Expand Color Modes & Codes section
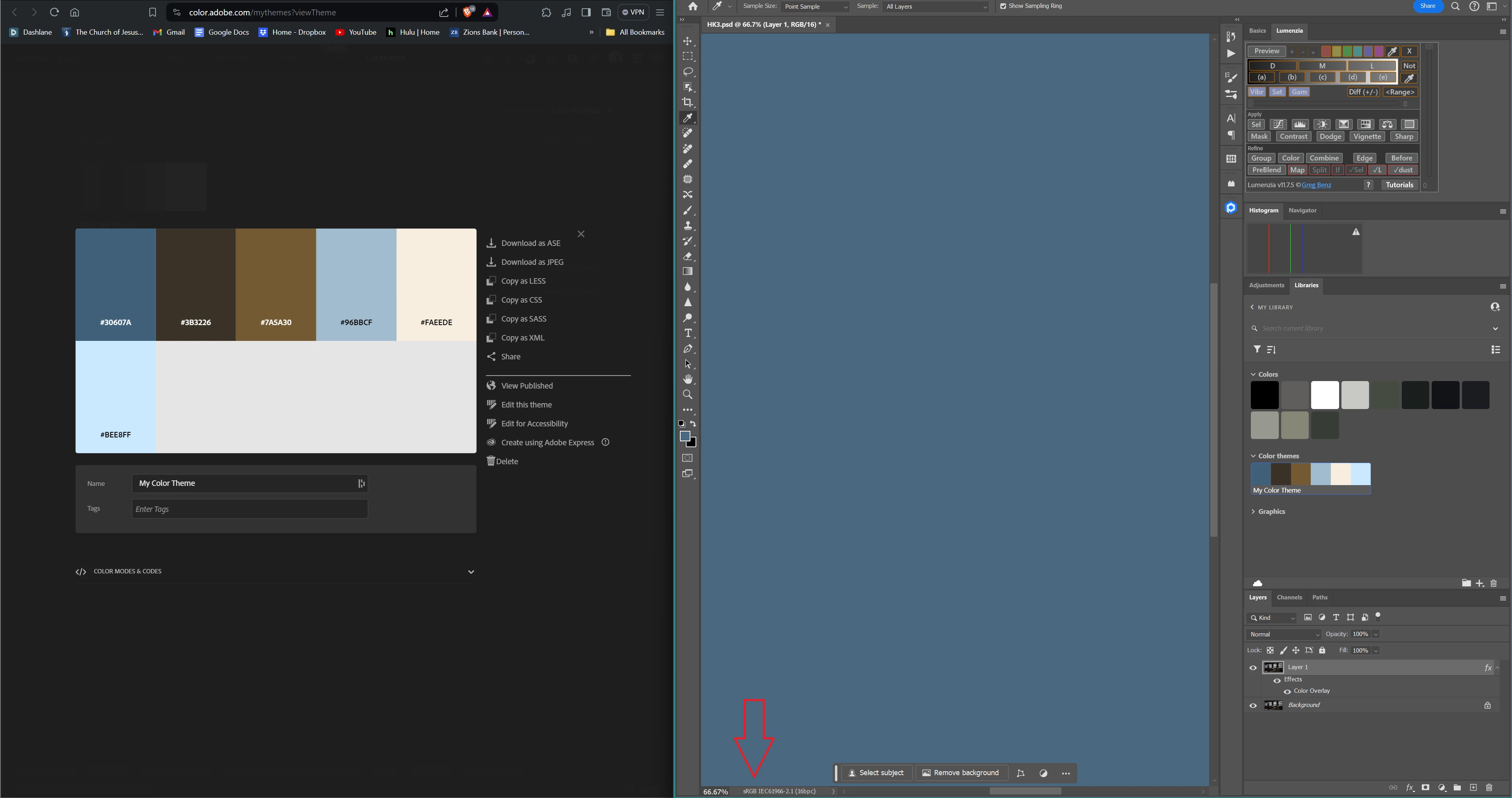 [470, 571]
